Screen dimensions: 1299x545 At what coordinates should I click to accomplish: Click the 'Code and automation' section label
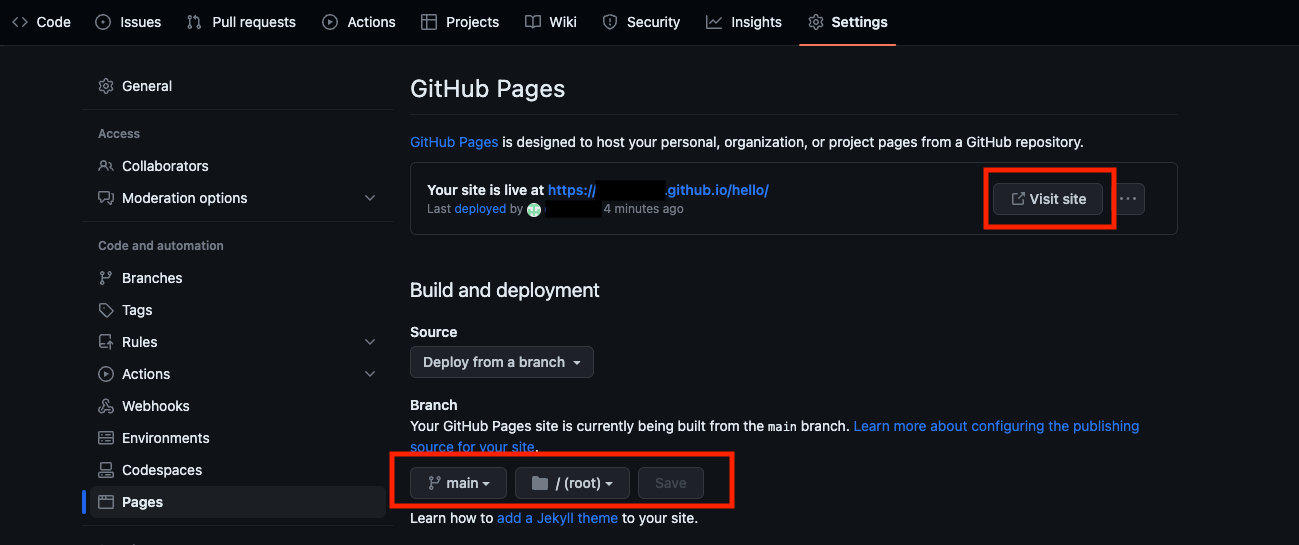click(161, 246)
